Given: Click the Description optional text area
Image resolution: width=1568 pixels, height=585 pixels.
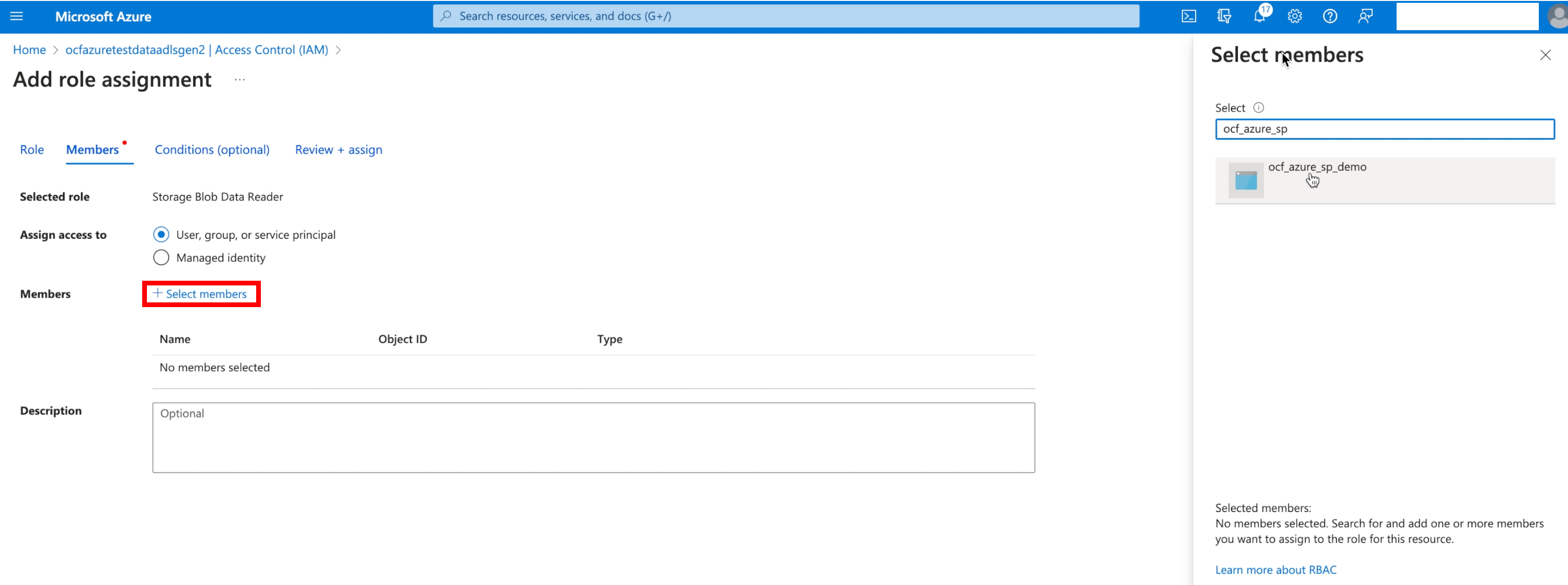Looking at the screenshot, I should [593, 438].
